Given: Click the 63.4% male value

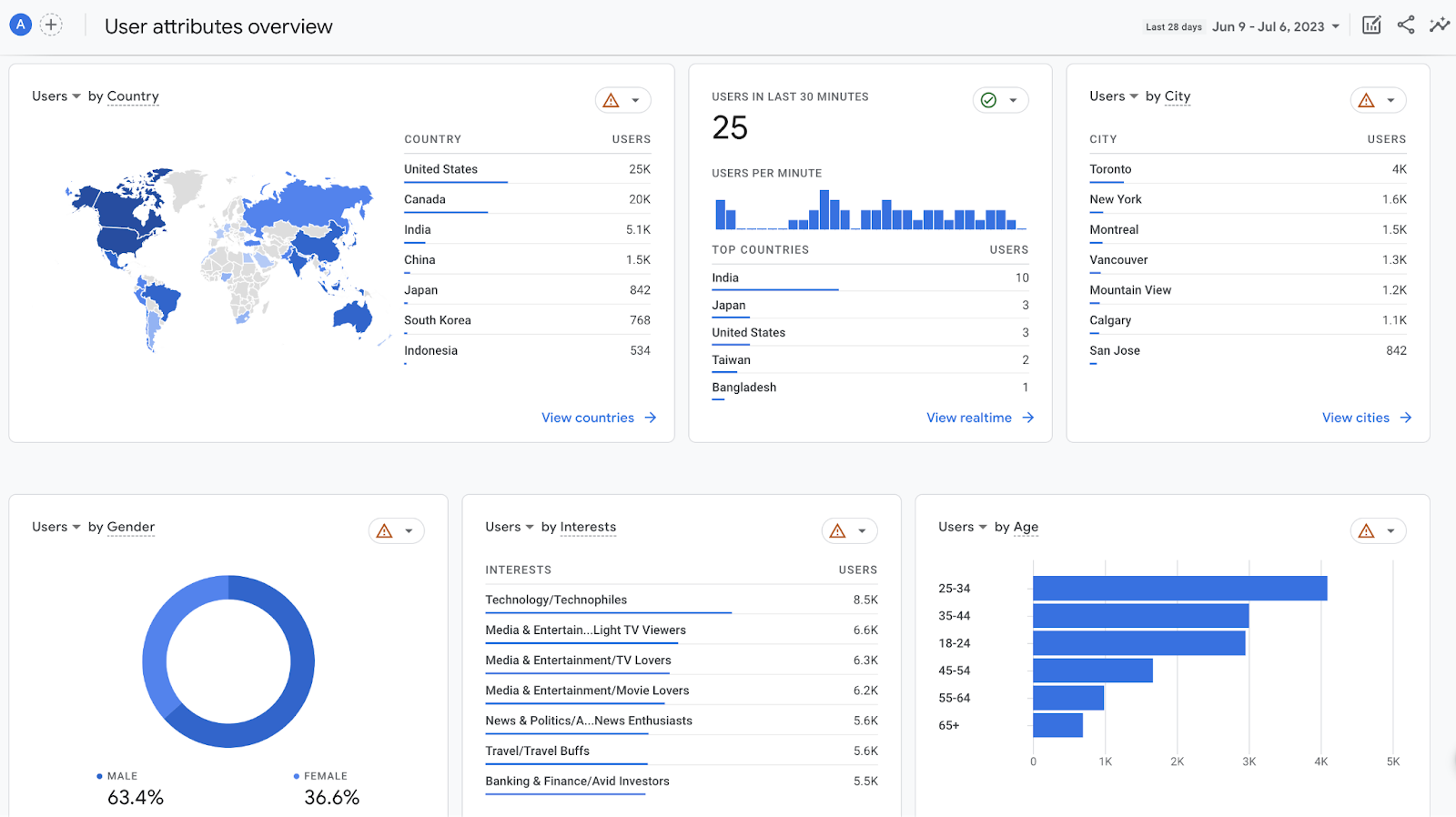Looking at the screenshot, I should tap(136, 798).
